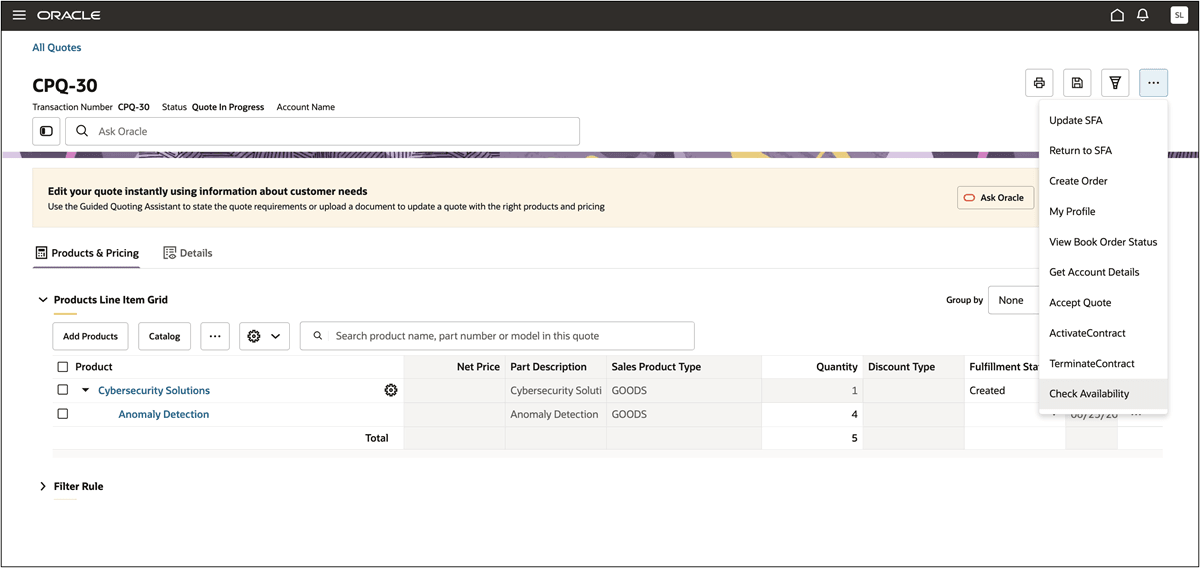Collapse the Products Line Item Grid section
This screenshot has width=1200, height=568.
pos(43,300)
